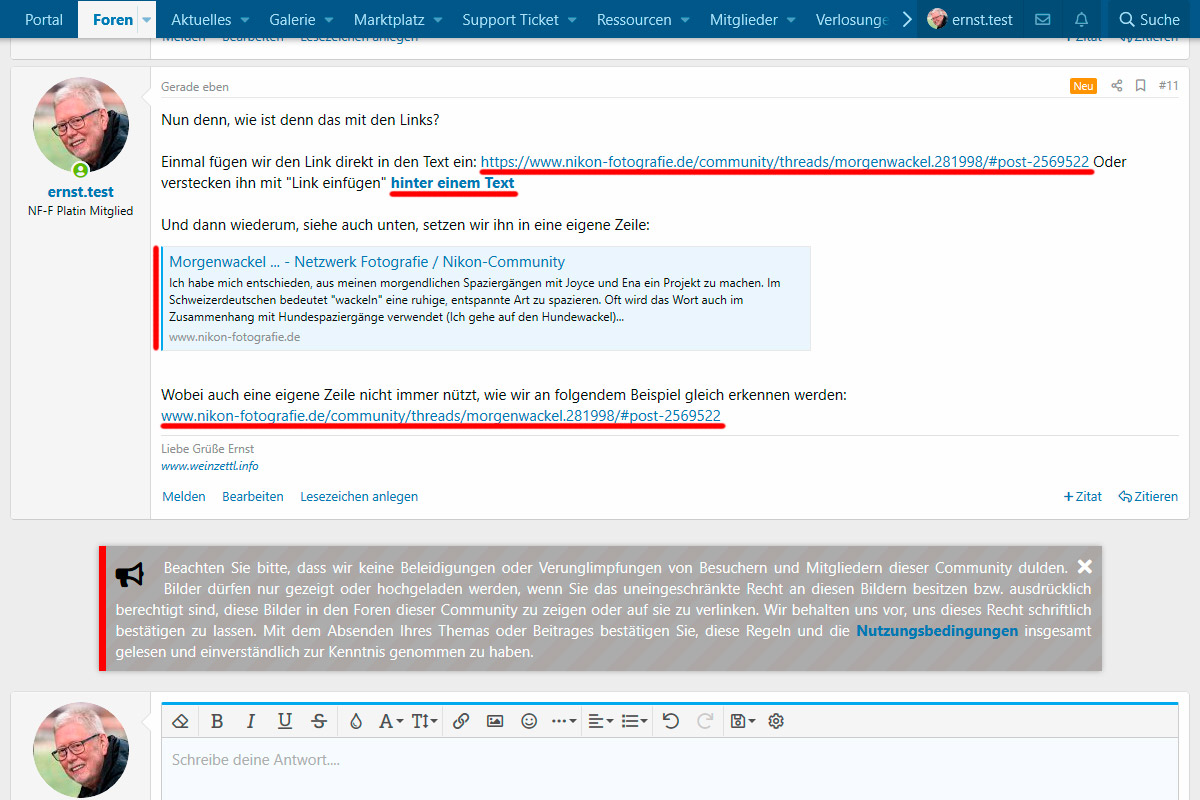This screenshot has width=1200, height=800.
Task: Open the save draft dropdown
Action: coord(742,721)
